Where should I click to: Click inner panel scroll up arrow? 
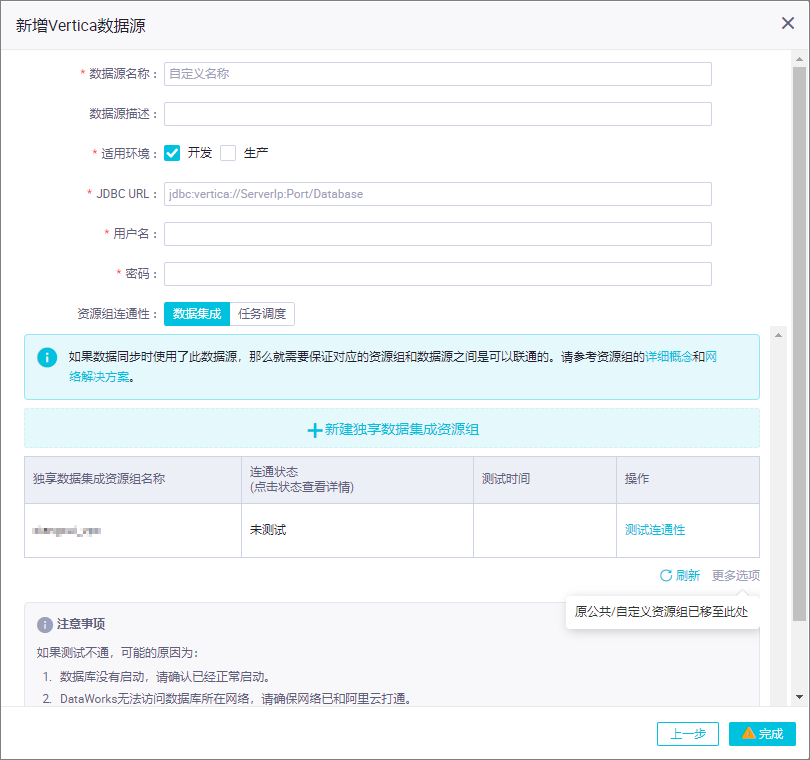tap(778, 335)
